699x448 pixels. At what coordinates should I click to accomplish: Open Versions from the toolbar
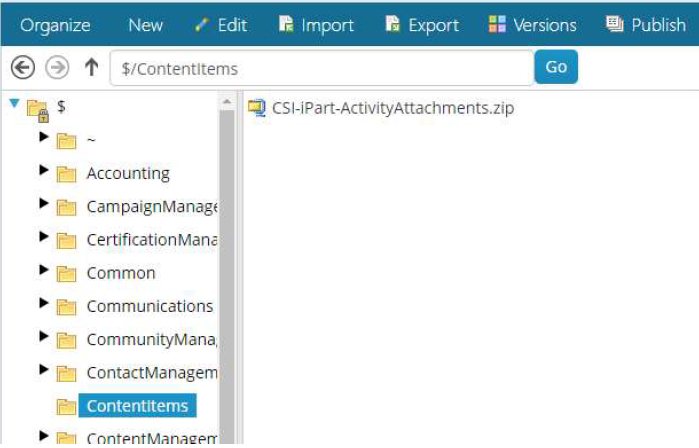[x=532, y=25]
